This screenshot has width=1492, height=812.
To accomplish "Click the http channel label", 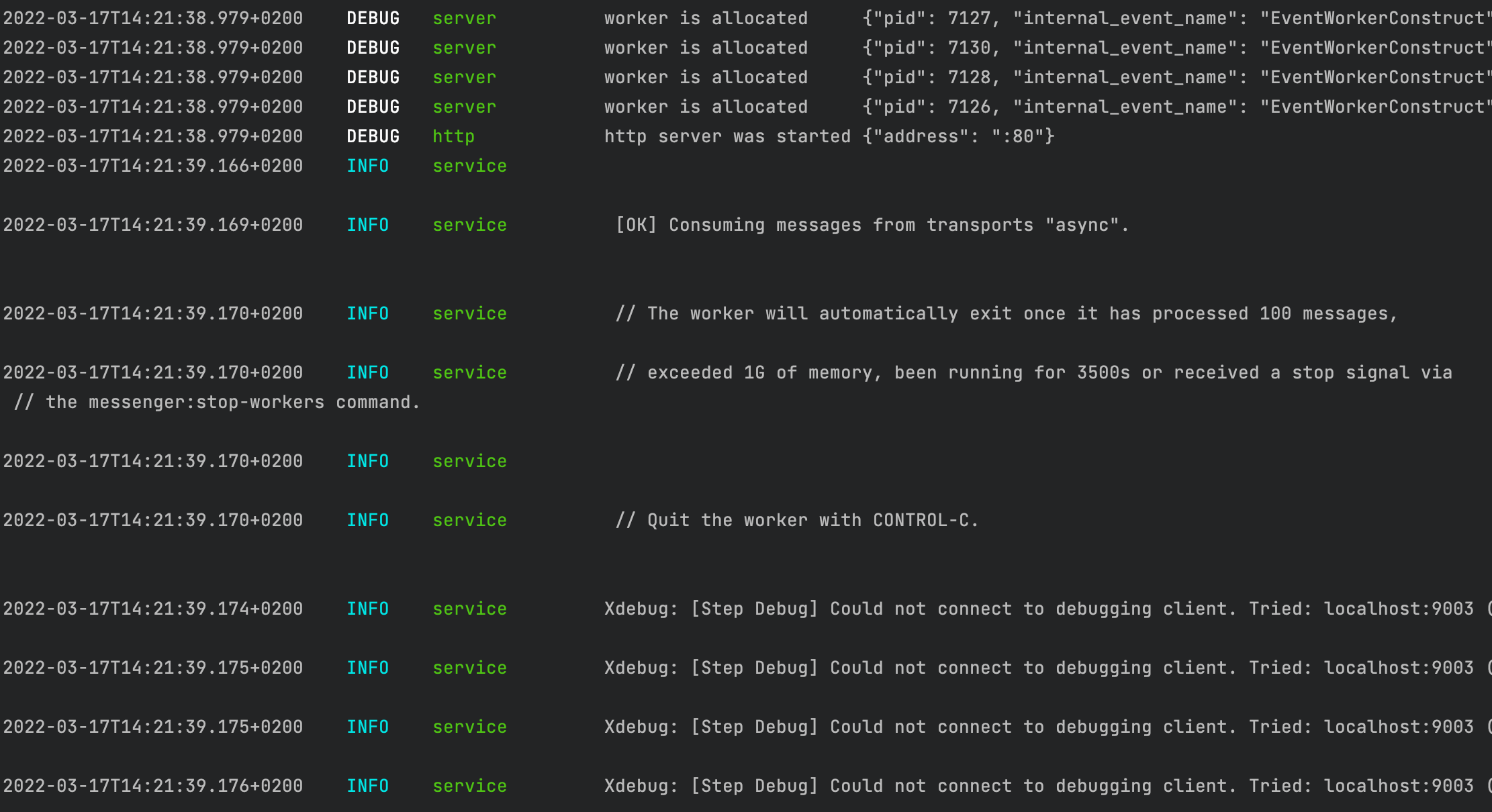I will pos(454,136).
